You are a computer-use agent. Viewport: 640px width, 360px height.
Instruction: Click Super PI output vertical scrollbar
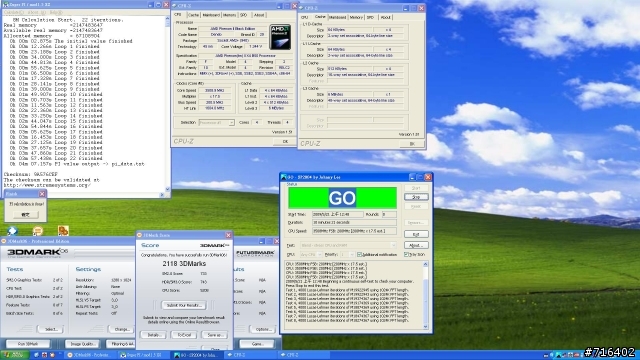(x=167, y=104)
